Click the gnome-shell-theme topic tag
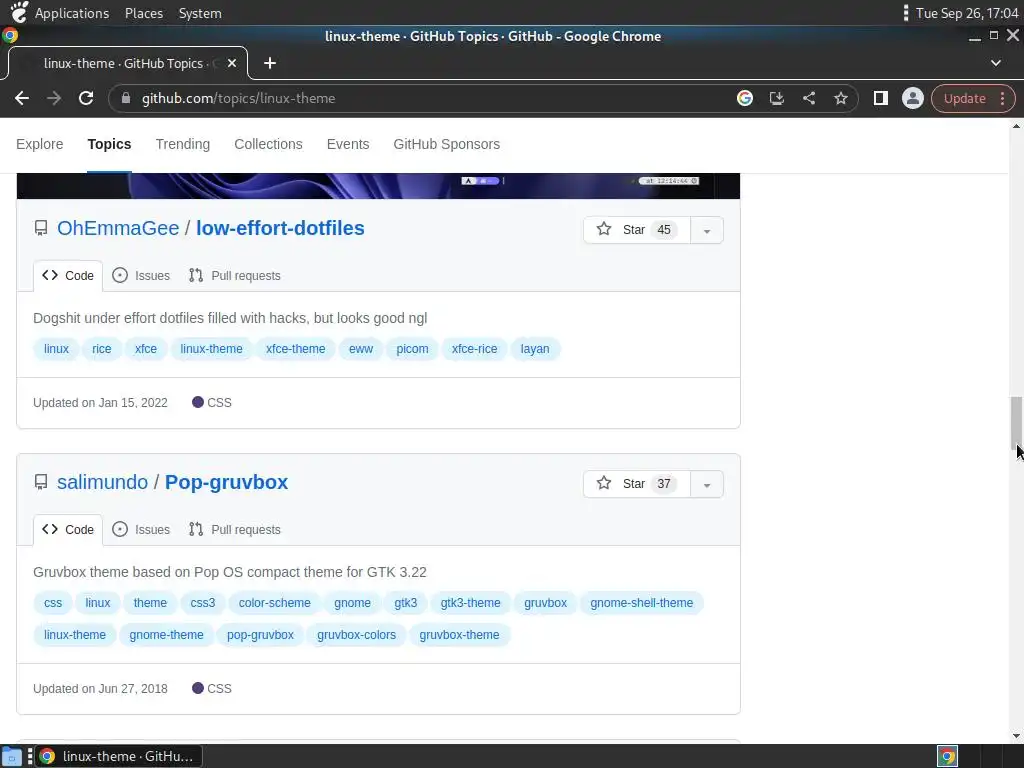Viewport: 1024px width, 768px height. click(641, 603)
